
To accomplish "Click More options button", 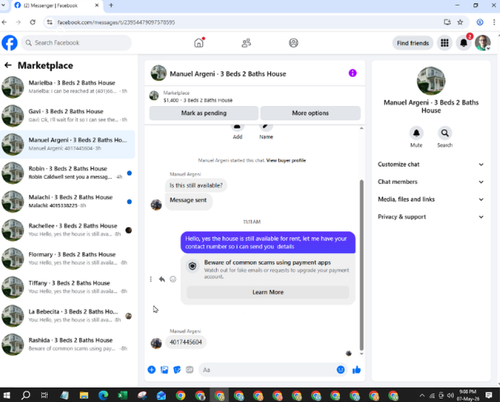I will (x=310, y=113).
